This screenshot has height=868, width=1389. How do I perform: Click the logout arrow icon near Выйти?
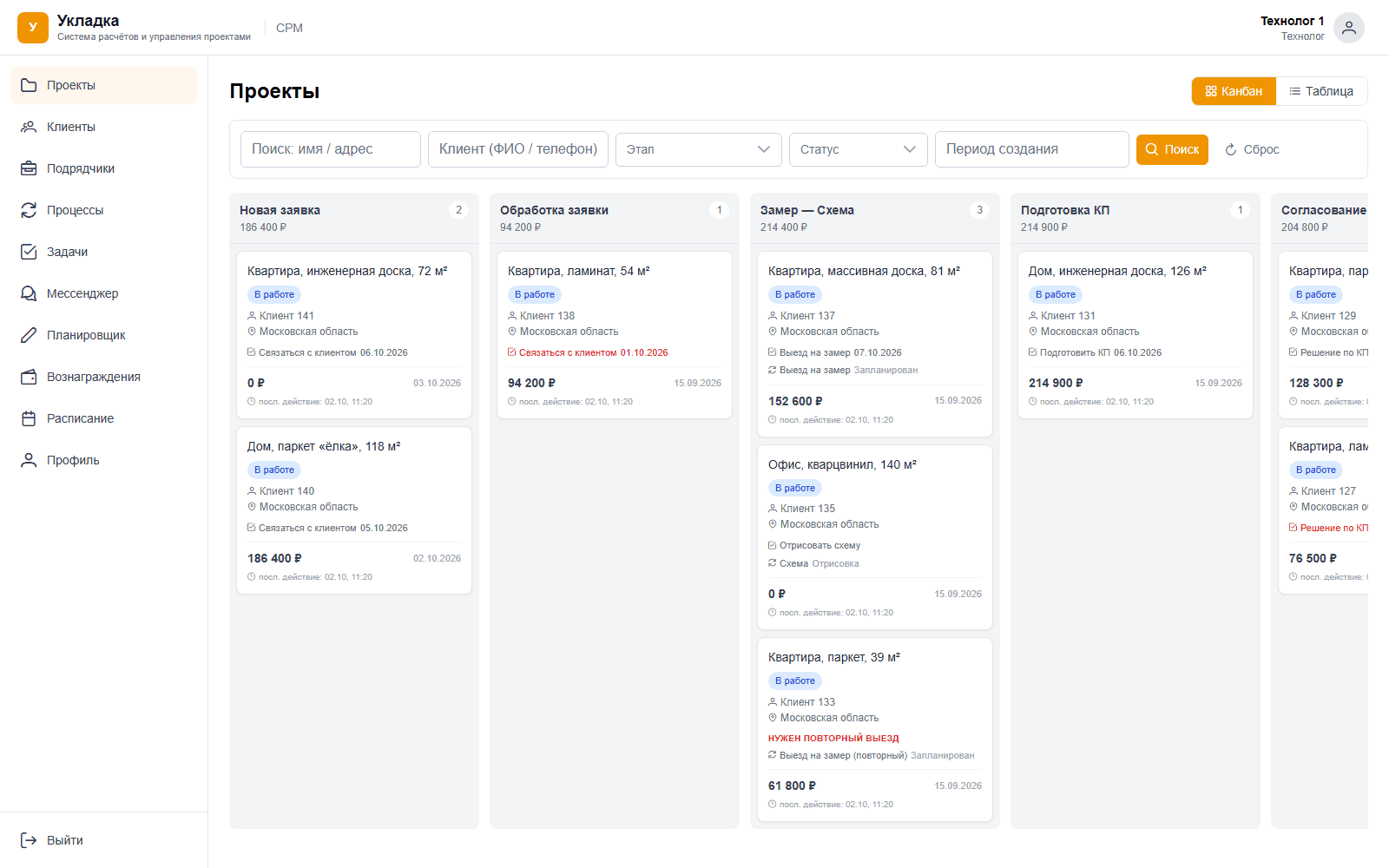pyautogui.click(x=29, y=840)
